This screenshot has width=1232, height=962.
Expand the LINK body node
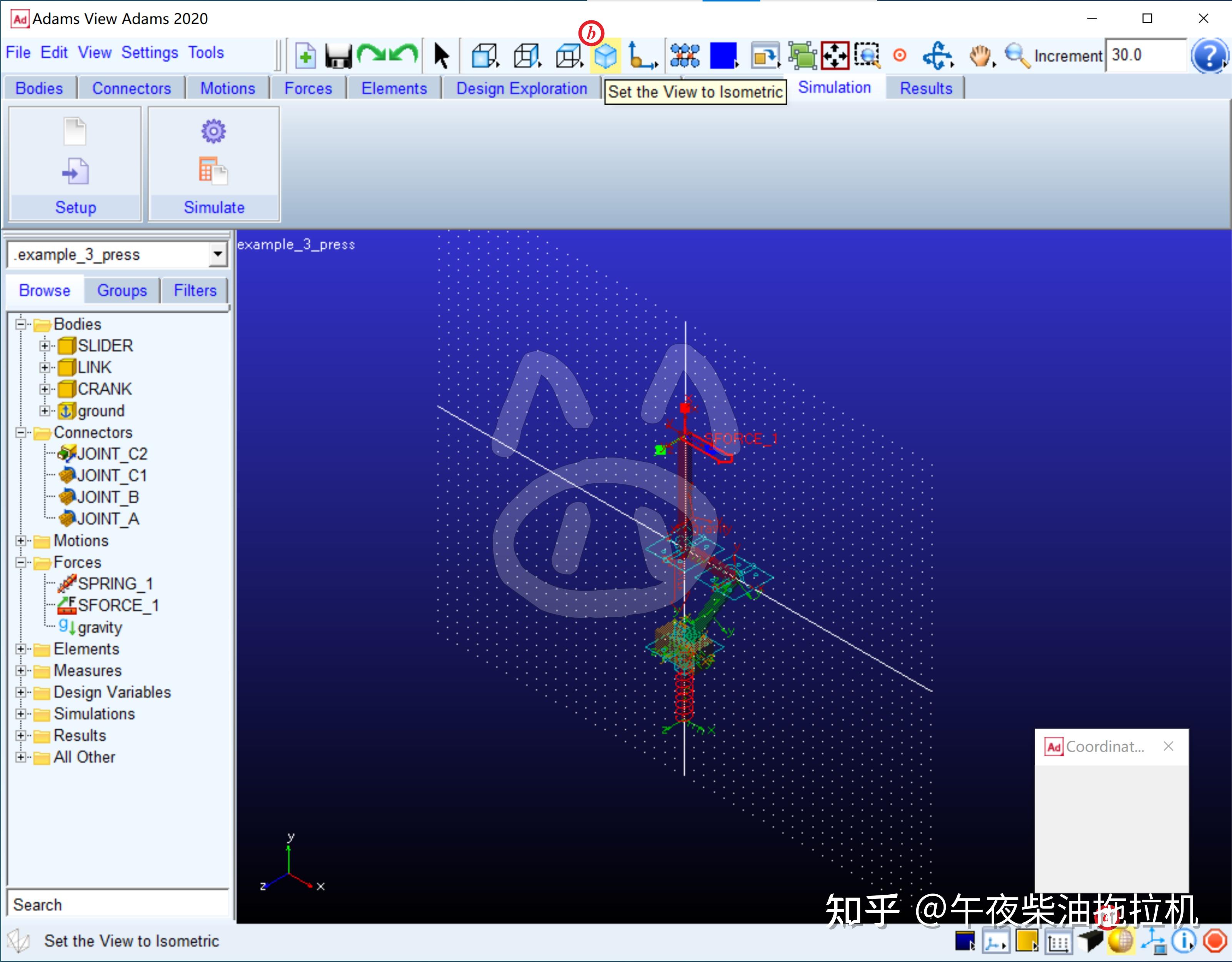click(x=45, y=367)
